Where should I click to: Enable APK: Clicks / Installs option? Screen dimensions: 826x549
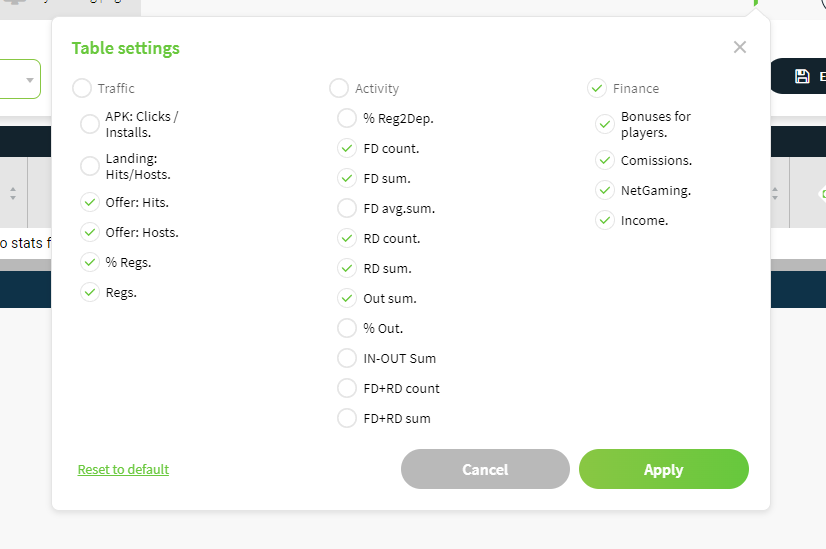[90, 124]
